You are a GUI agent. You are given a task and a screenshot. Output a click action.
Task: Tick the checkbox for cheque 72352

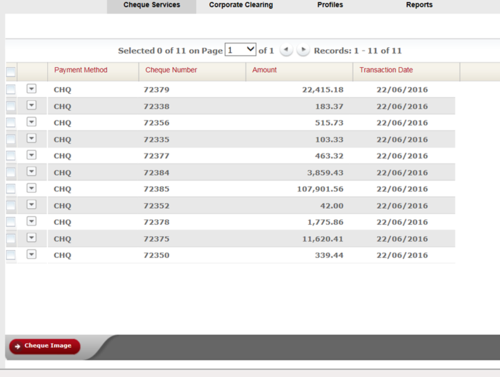click(x=11, y=205)
